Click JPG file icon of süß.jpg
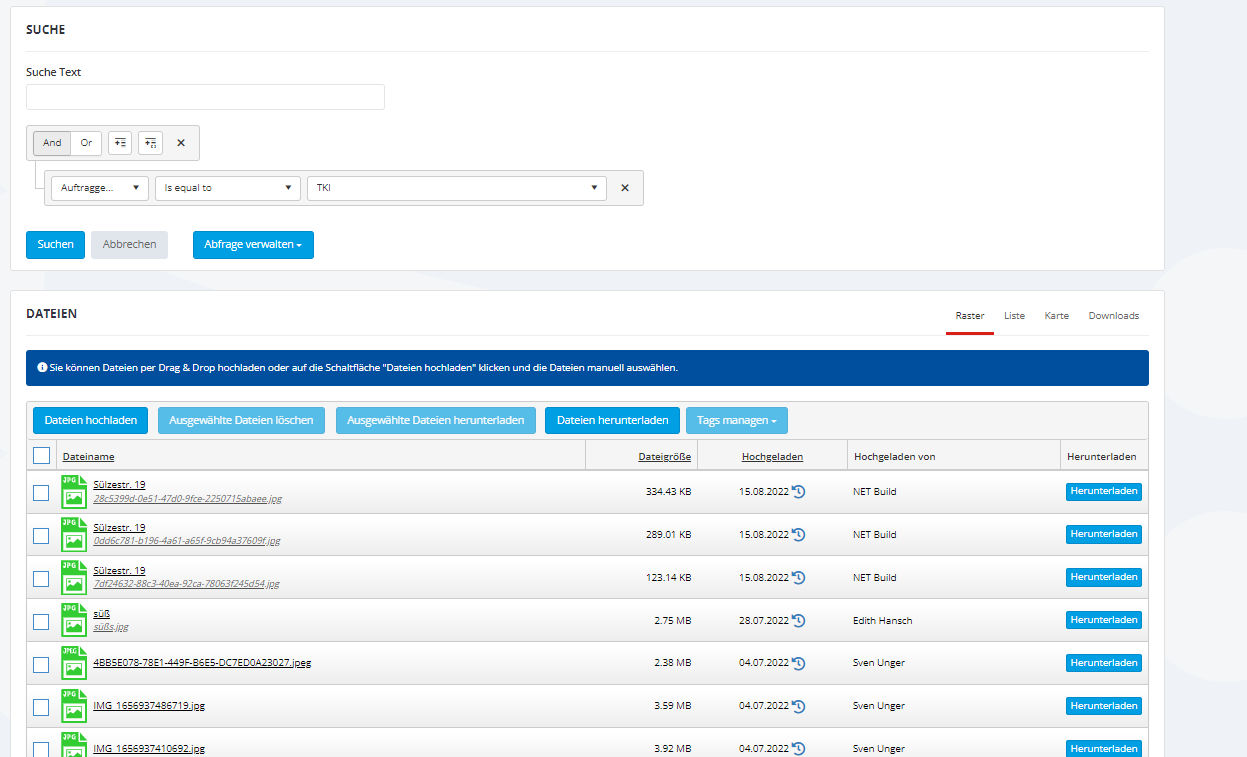This screenshot has width=1247, height=757. point(73,620)
